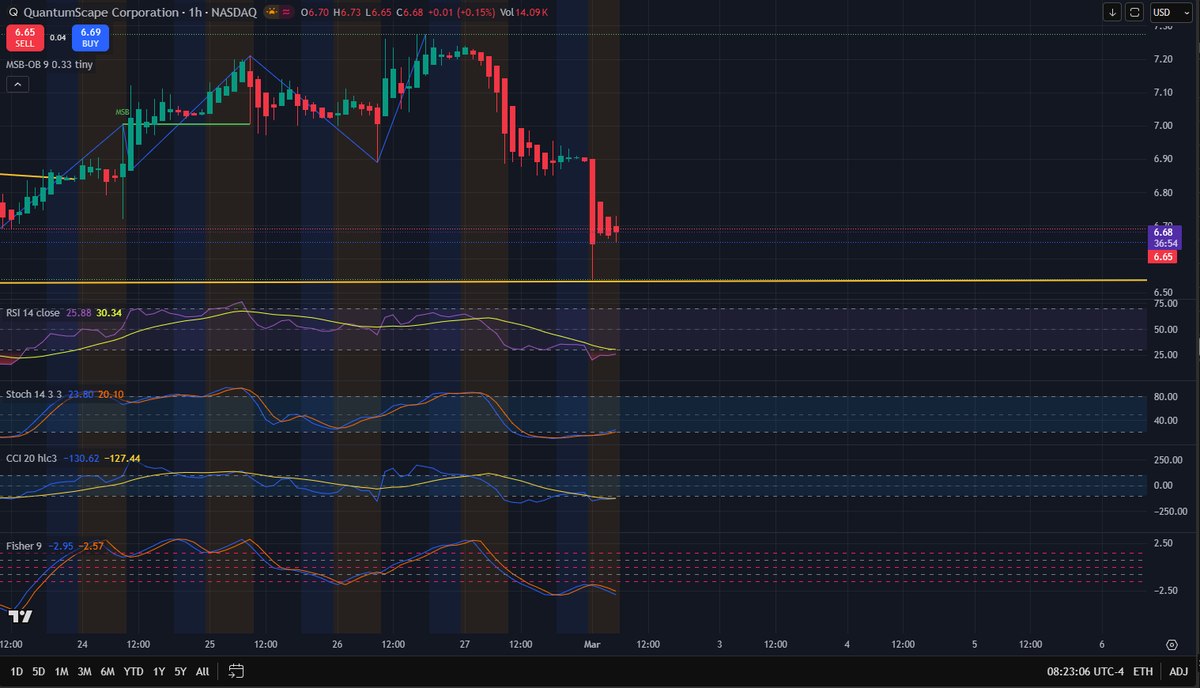Switch to the 5Y time range
The image size is (1200, 688).
coord(180,671)
